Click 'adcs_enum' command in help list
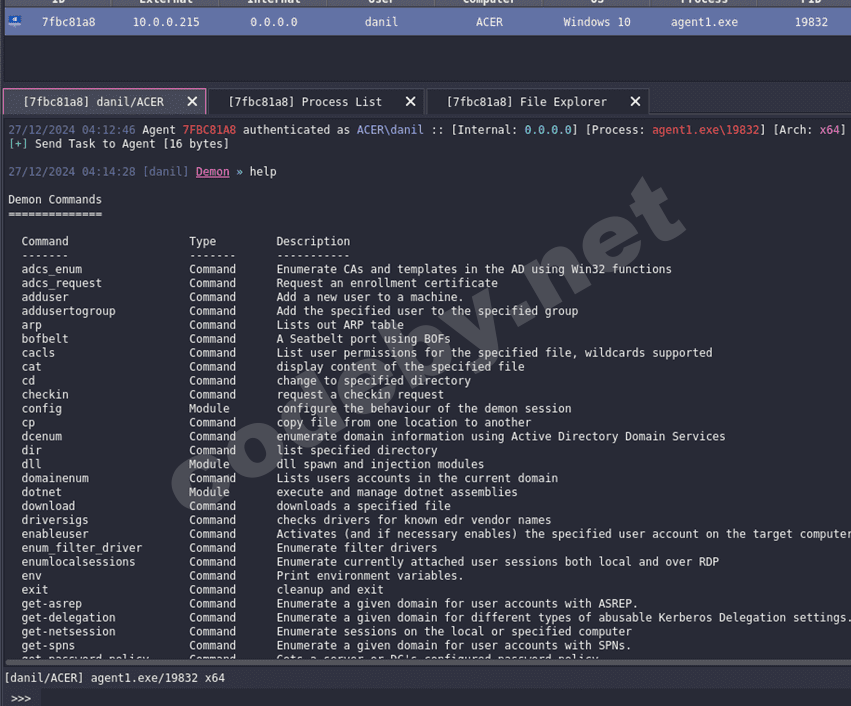The width and height of the screenshot is (851, 706). (x=52, y=269)
